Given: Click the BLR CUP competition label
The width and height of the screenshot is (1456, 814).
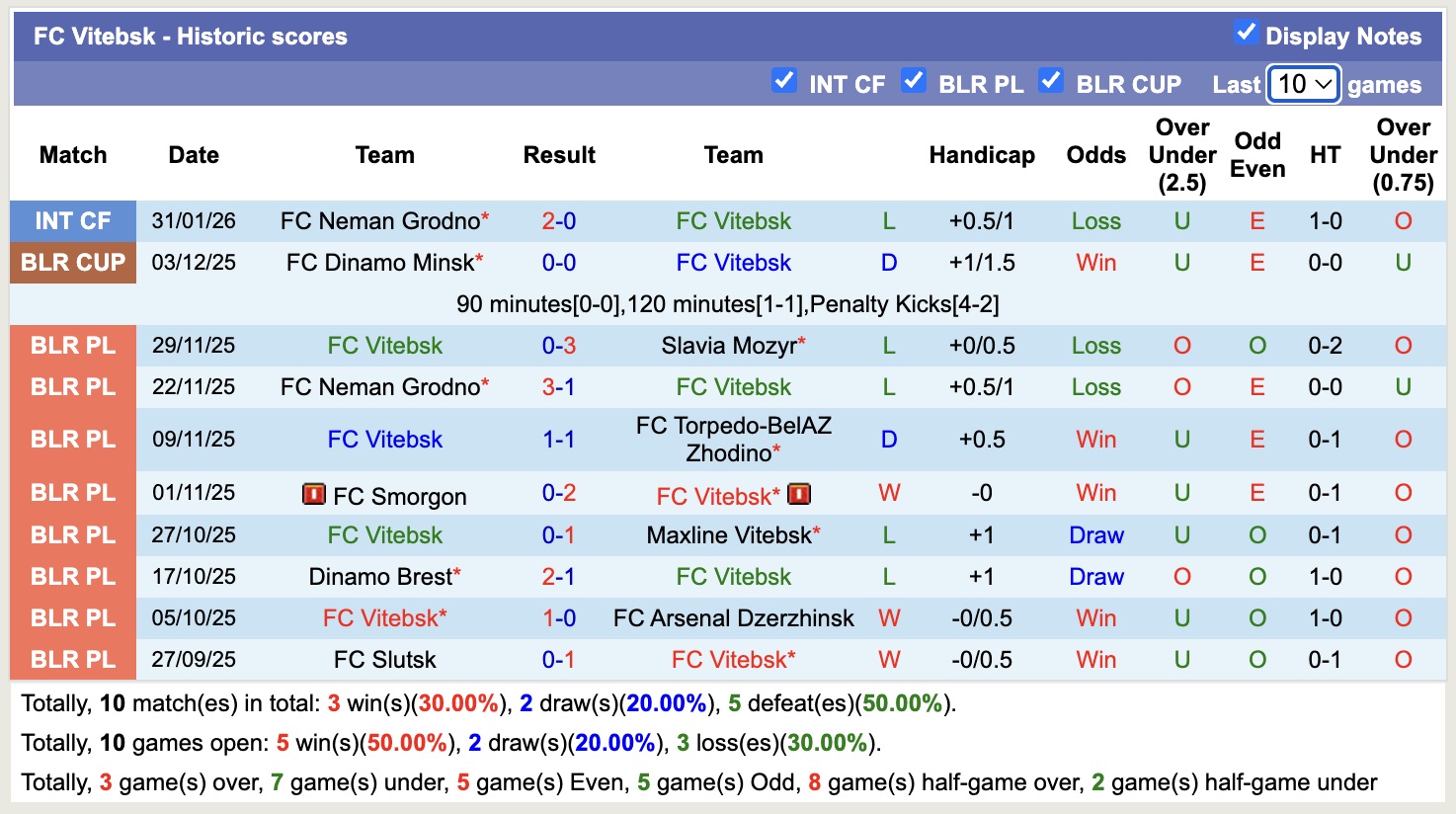Looking at the screenshot, I should click(x=72, y=262).
